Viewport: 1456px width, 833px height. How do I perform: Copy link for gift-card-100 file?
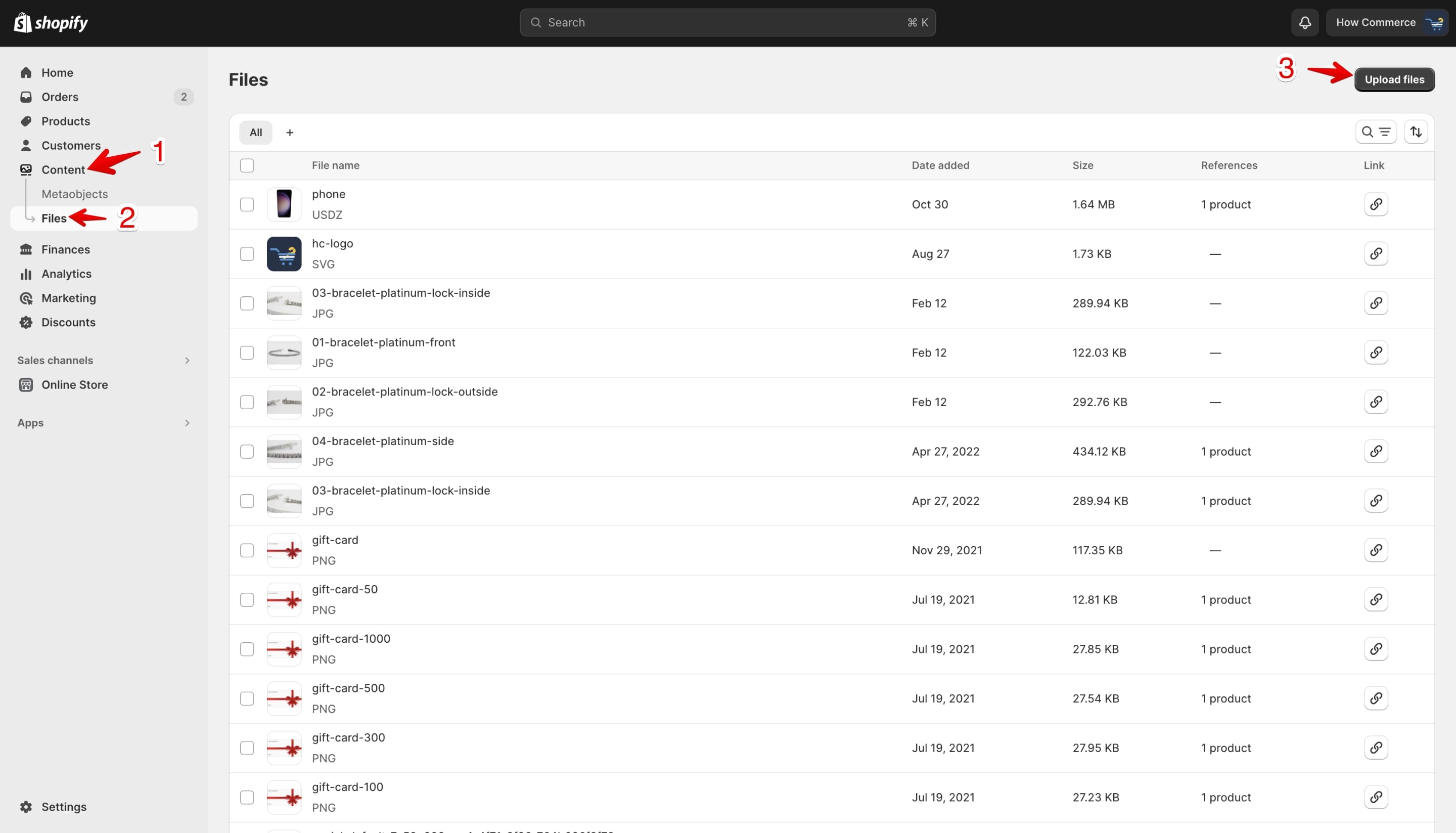(1376, 797)
